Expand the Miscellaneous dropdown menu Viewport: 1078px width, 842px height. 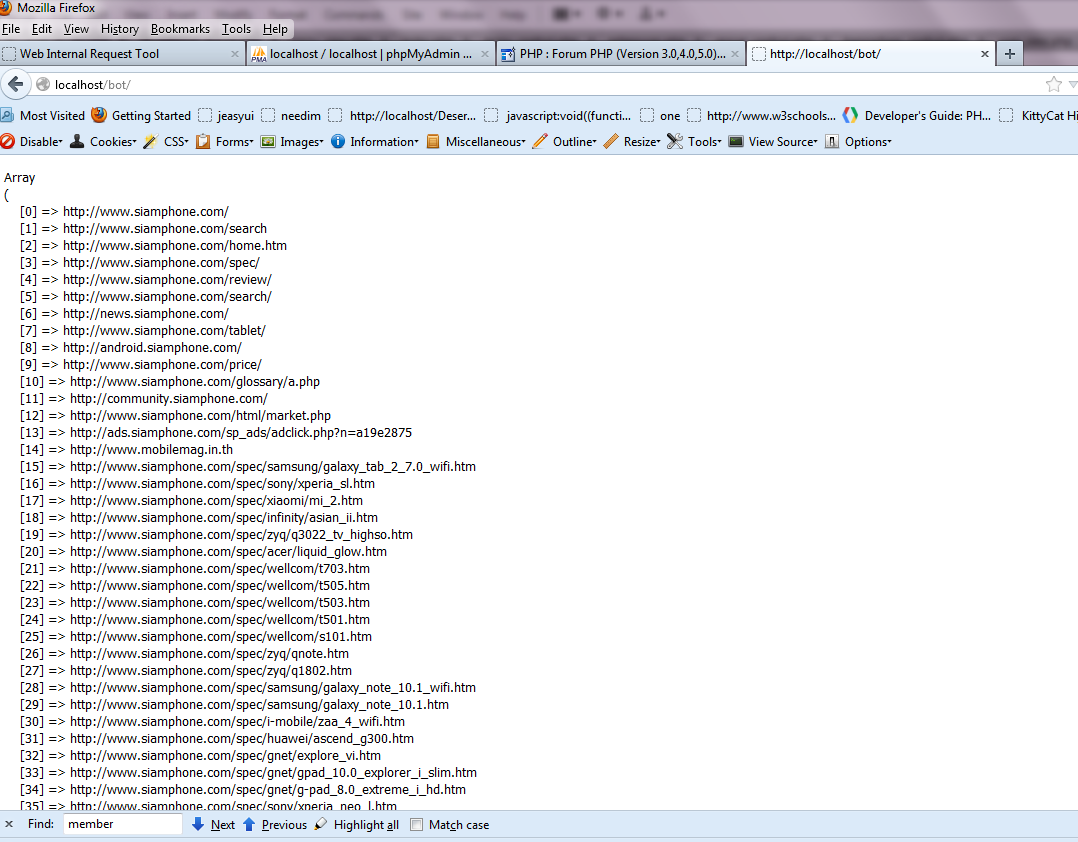pos(523,142)
